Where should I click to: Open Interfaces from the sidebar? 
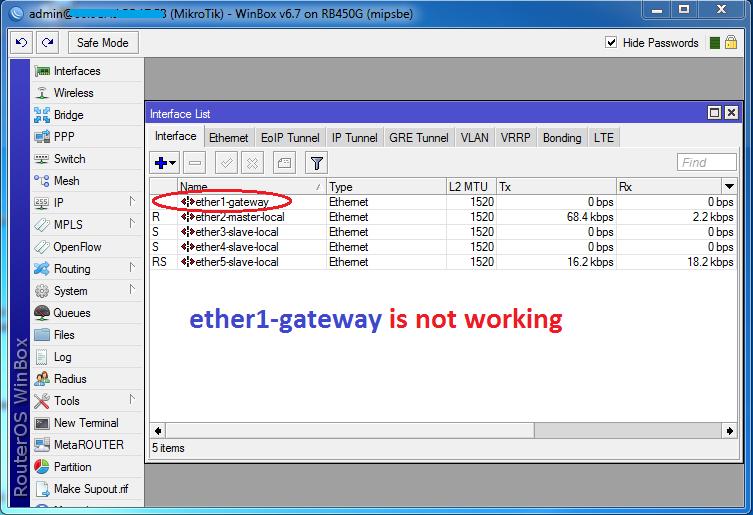pos(87,71)
